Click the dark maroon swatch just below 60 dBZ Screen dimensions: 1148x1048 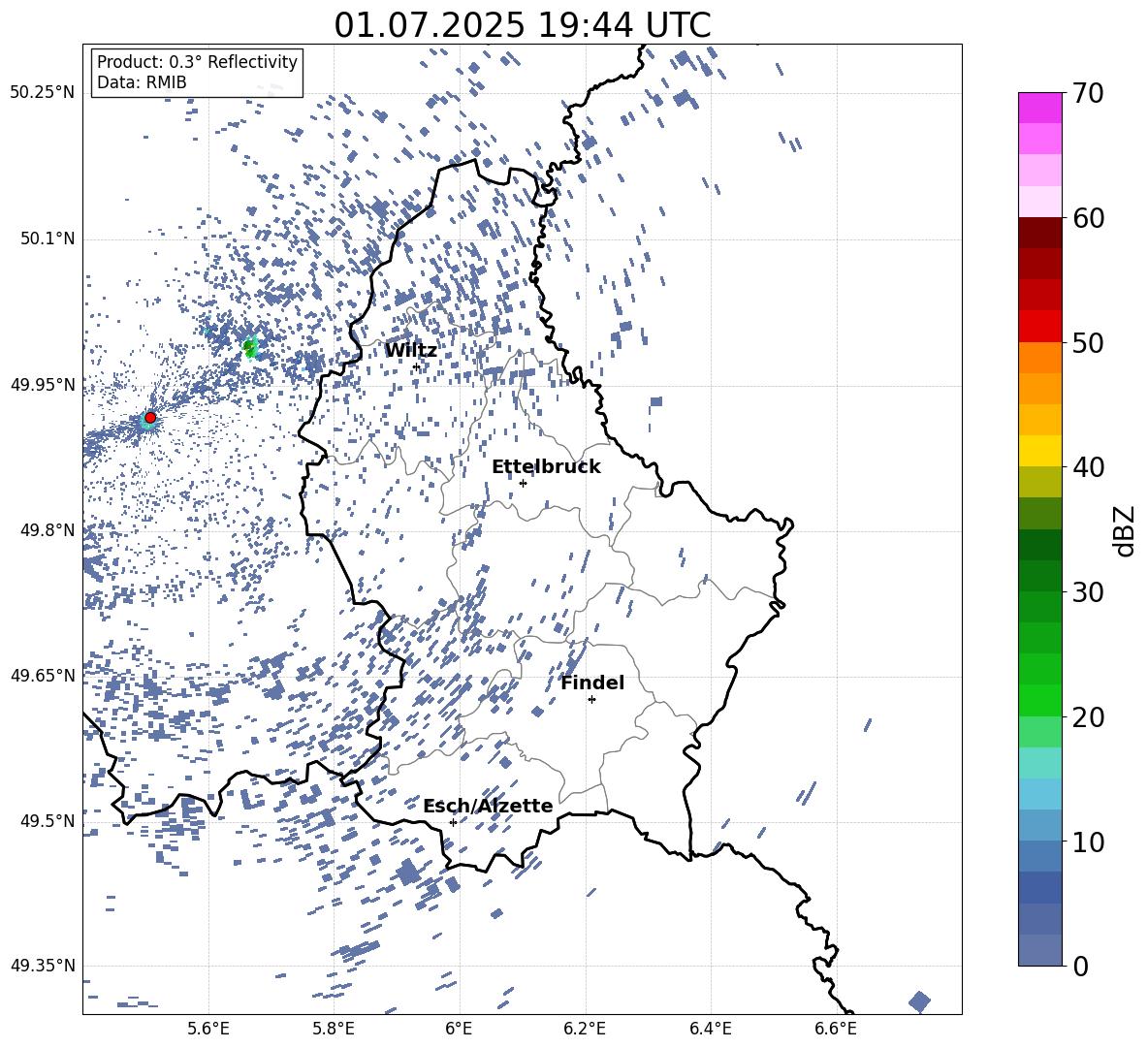coord(1040,233)
